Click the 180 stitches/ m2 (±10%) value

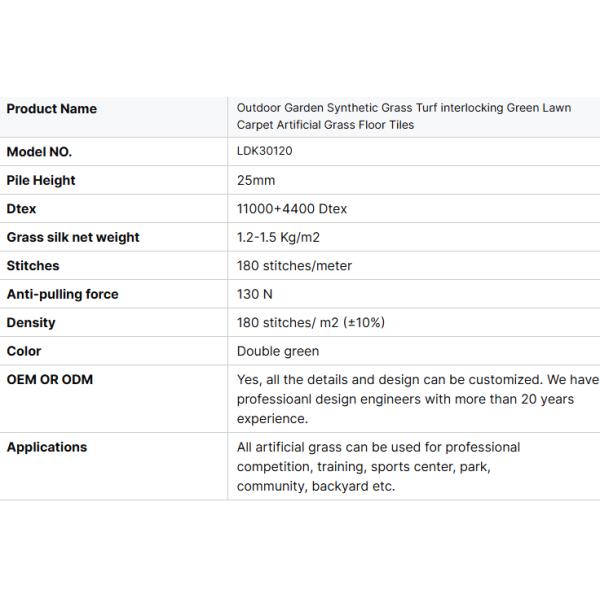pos(310,323)
